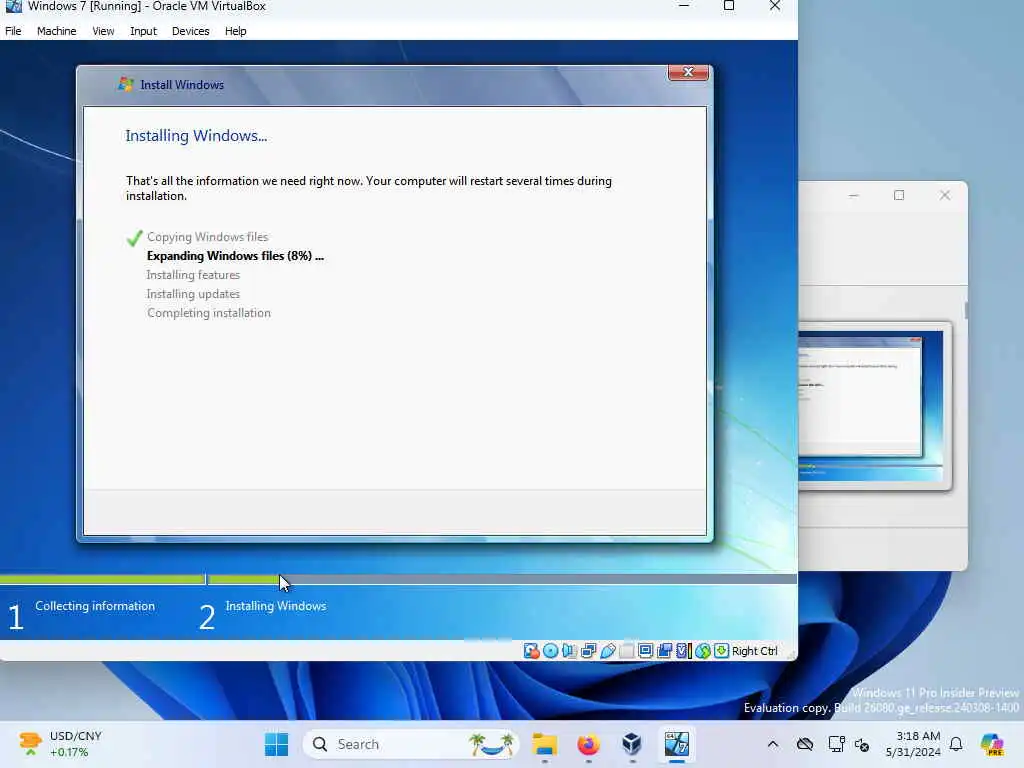Image resolution: width=1024 pixels, height=768 pixels.
Task: Click the mouse integration status icon
Action: [702, 650]
